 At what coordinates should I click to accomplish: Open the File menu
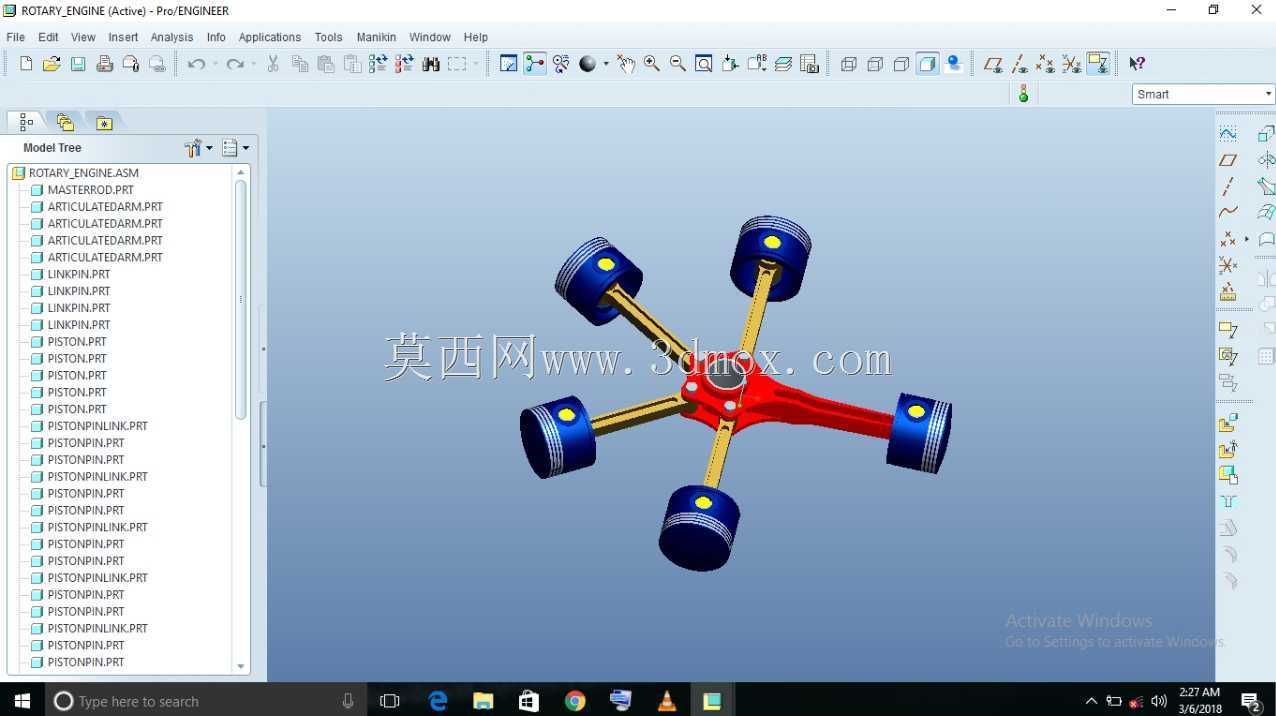click(x=16, y=37)
